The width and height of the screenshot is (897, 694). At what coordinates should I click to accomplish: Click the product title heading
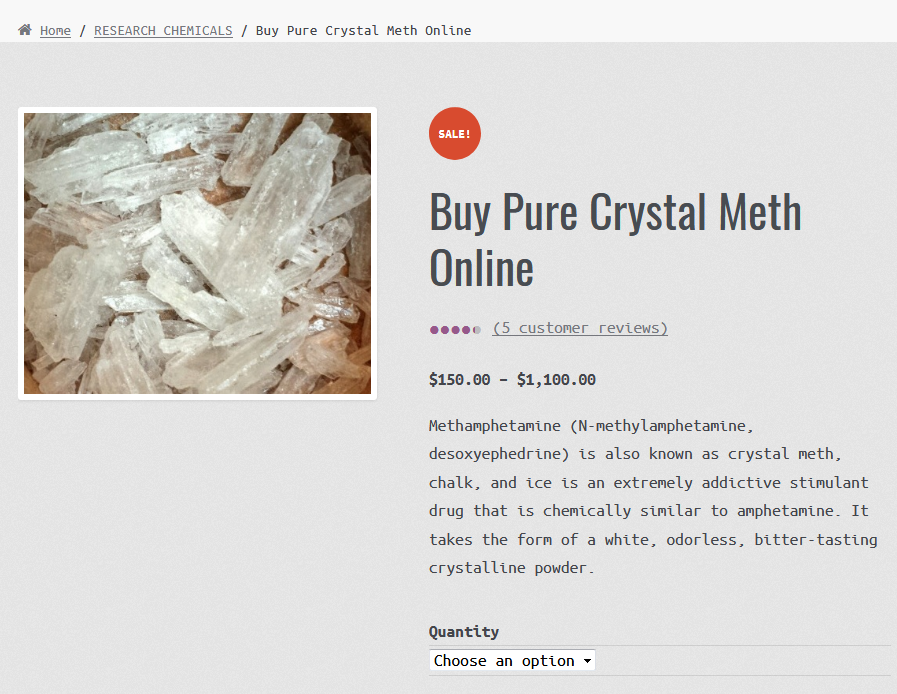pos(615,239)
